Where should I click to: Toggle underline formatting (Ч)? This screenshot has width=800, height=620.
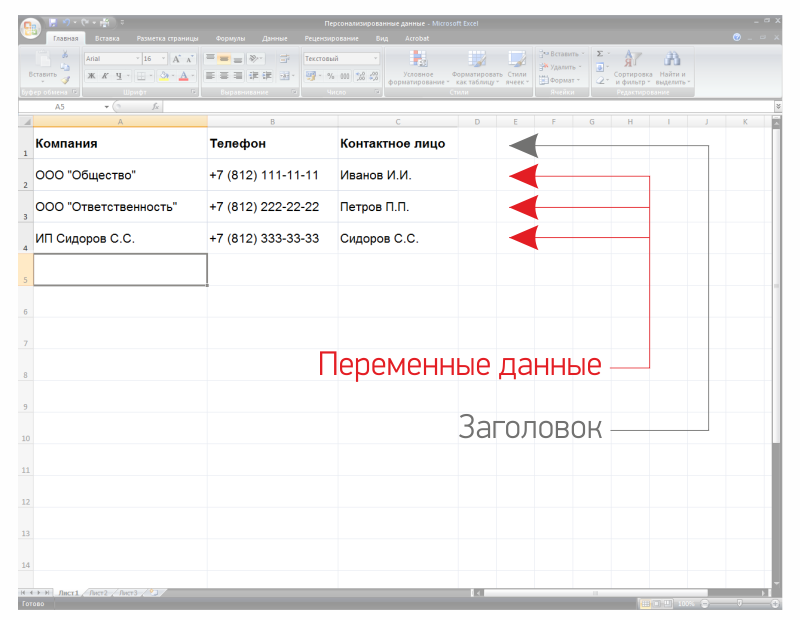[119, 76]
